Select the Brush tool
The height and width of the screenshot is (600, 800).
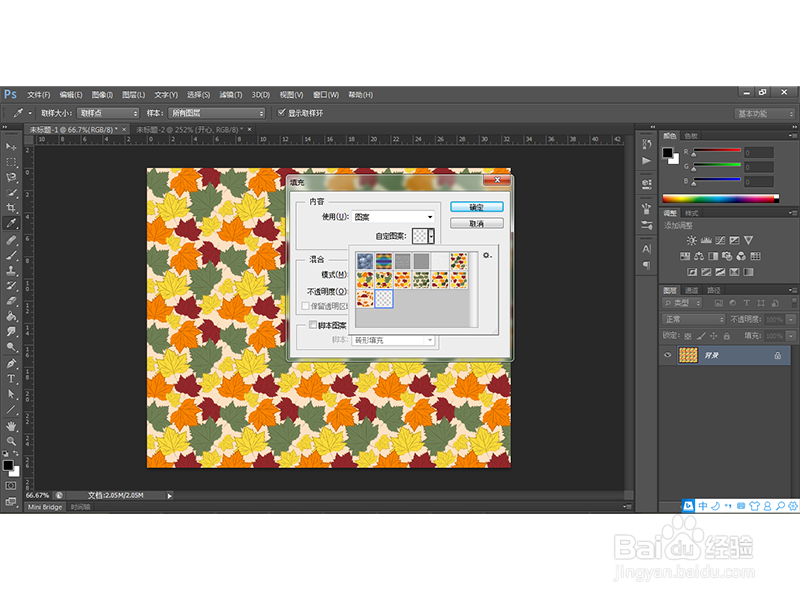[x=11, y=255]
